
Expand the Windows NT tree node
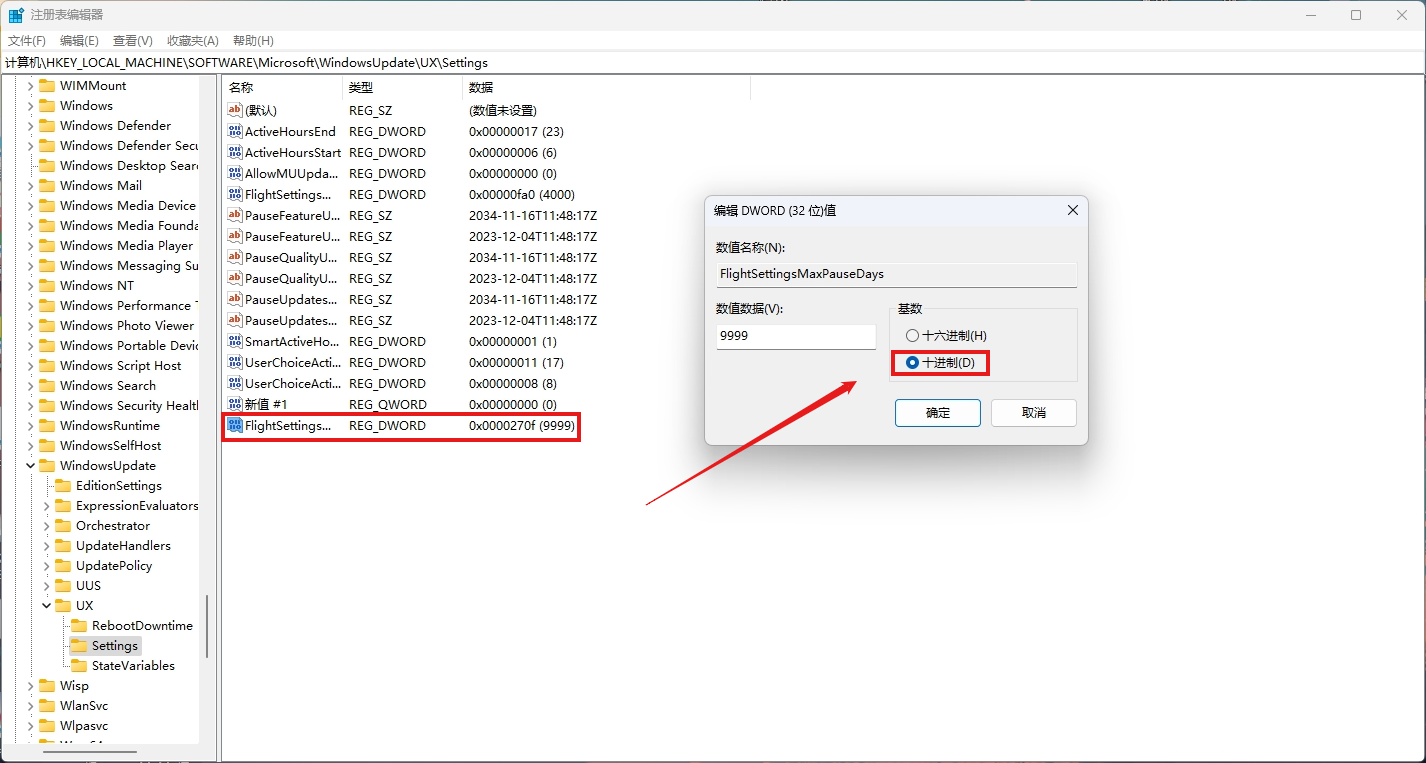point(30,286)
